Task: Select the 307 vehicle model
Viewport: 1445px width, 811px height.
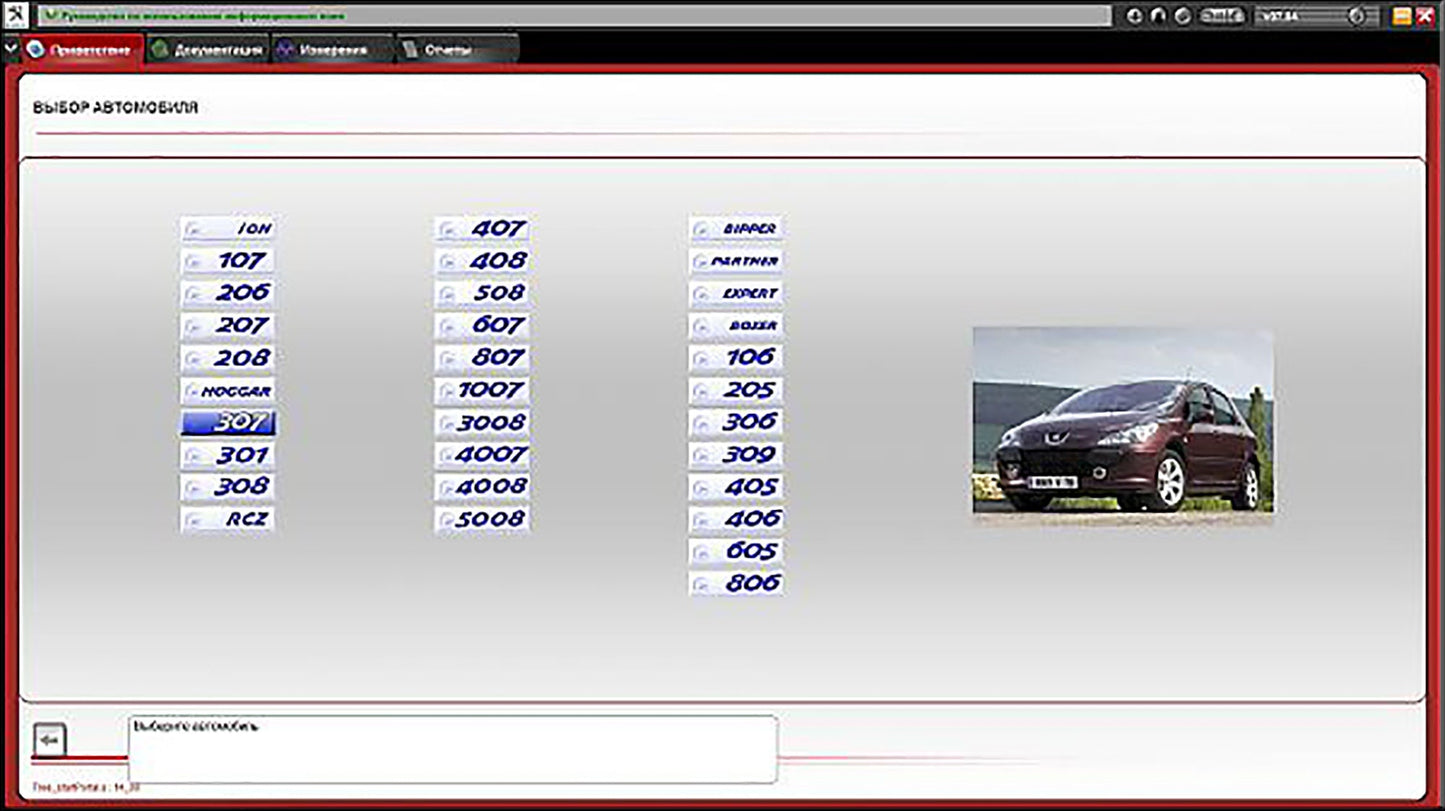Action: [228, 423]
